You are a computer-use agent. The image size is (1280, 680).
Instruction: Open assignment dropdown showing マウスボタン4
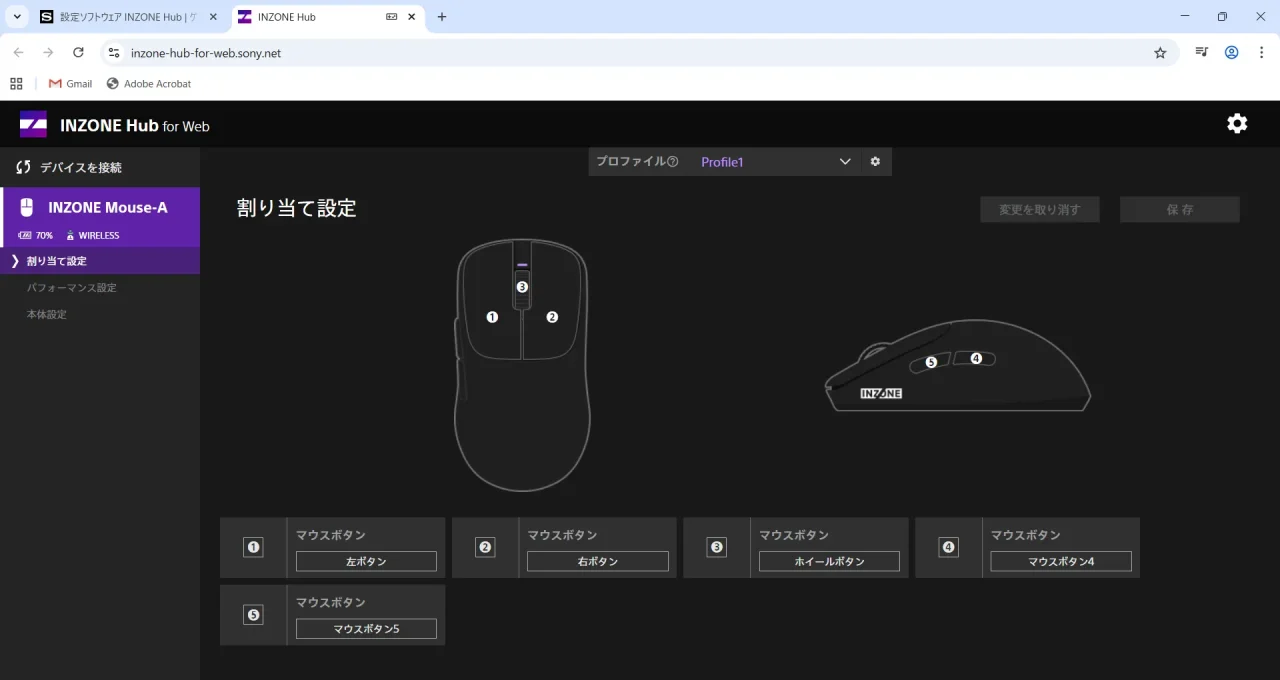click(x=1061, y=562)
